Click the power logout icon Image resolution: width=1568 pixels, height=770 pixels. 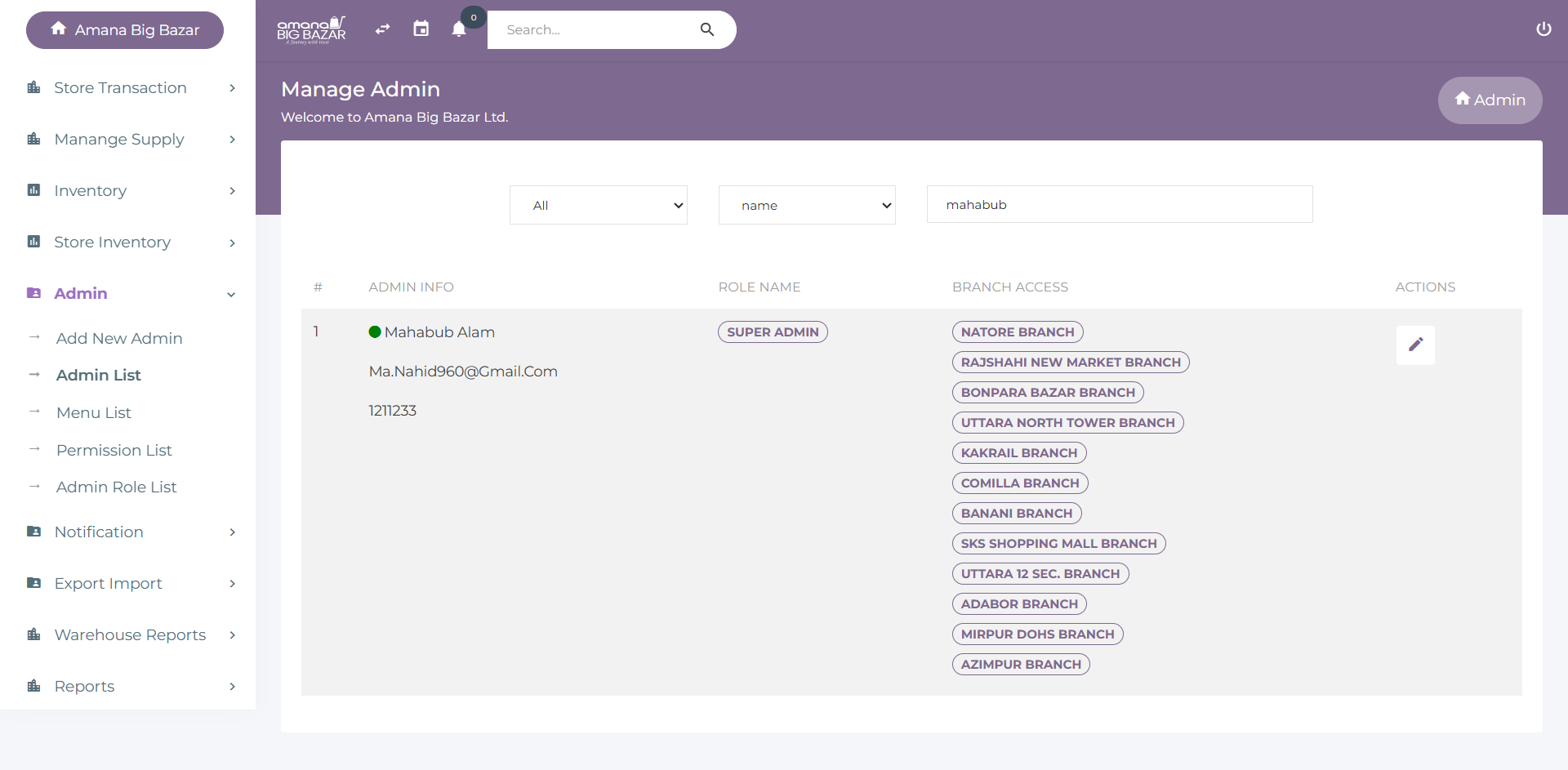click(1543, 29)
